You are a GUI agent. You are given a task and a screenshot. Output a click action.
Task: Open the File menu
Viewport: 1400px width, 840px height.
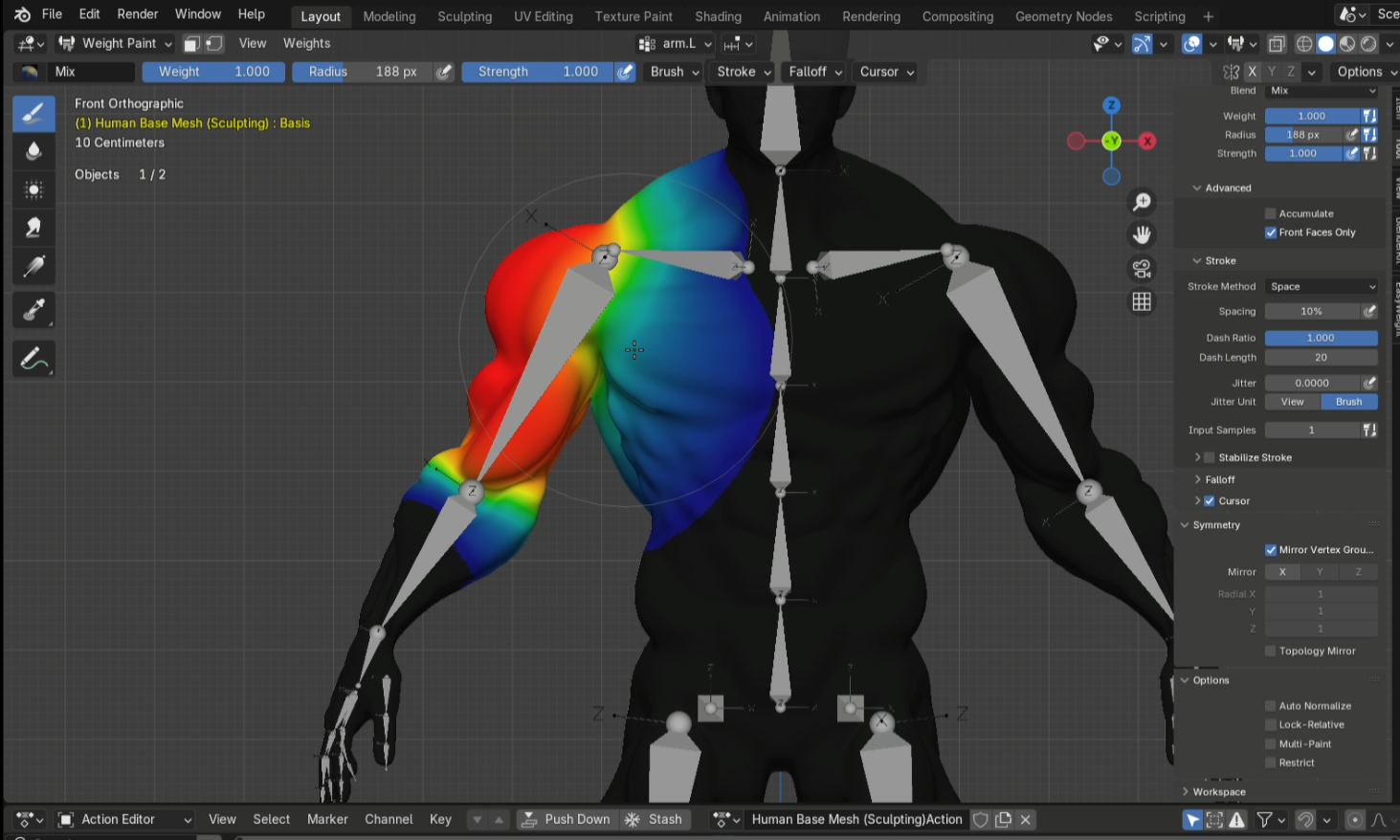point(52,14)
